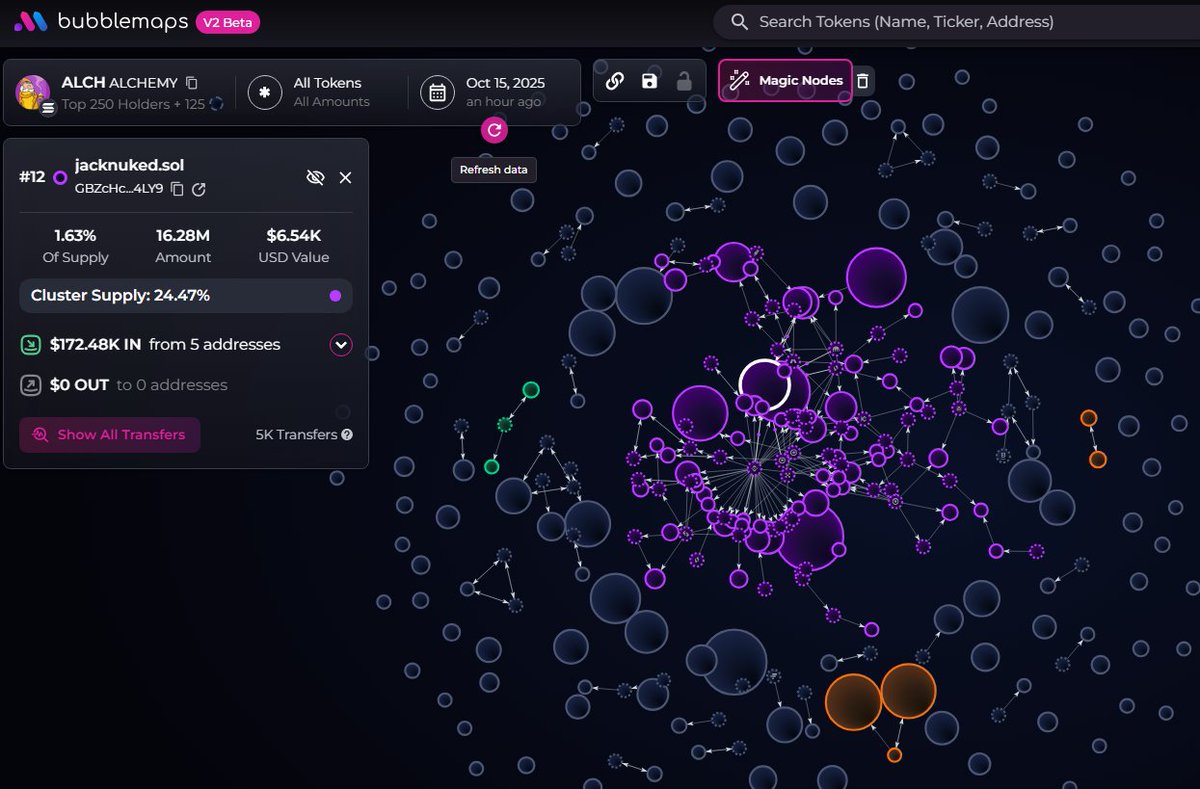Open the ALCH token avatar
The image size is (1200, 789).
point(33,92)
